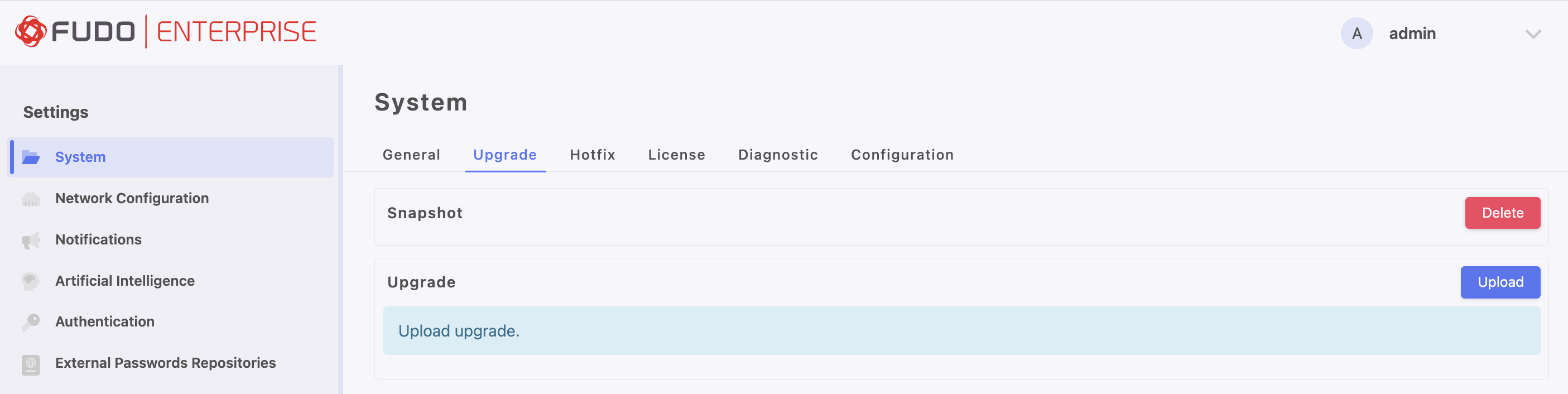Open Network Configuration settings

[132, 199]
